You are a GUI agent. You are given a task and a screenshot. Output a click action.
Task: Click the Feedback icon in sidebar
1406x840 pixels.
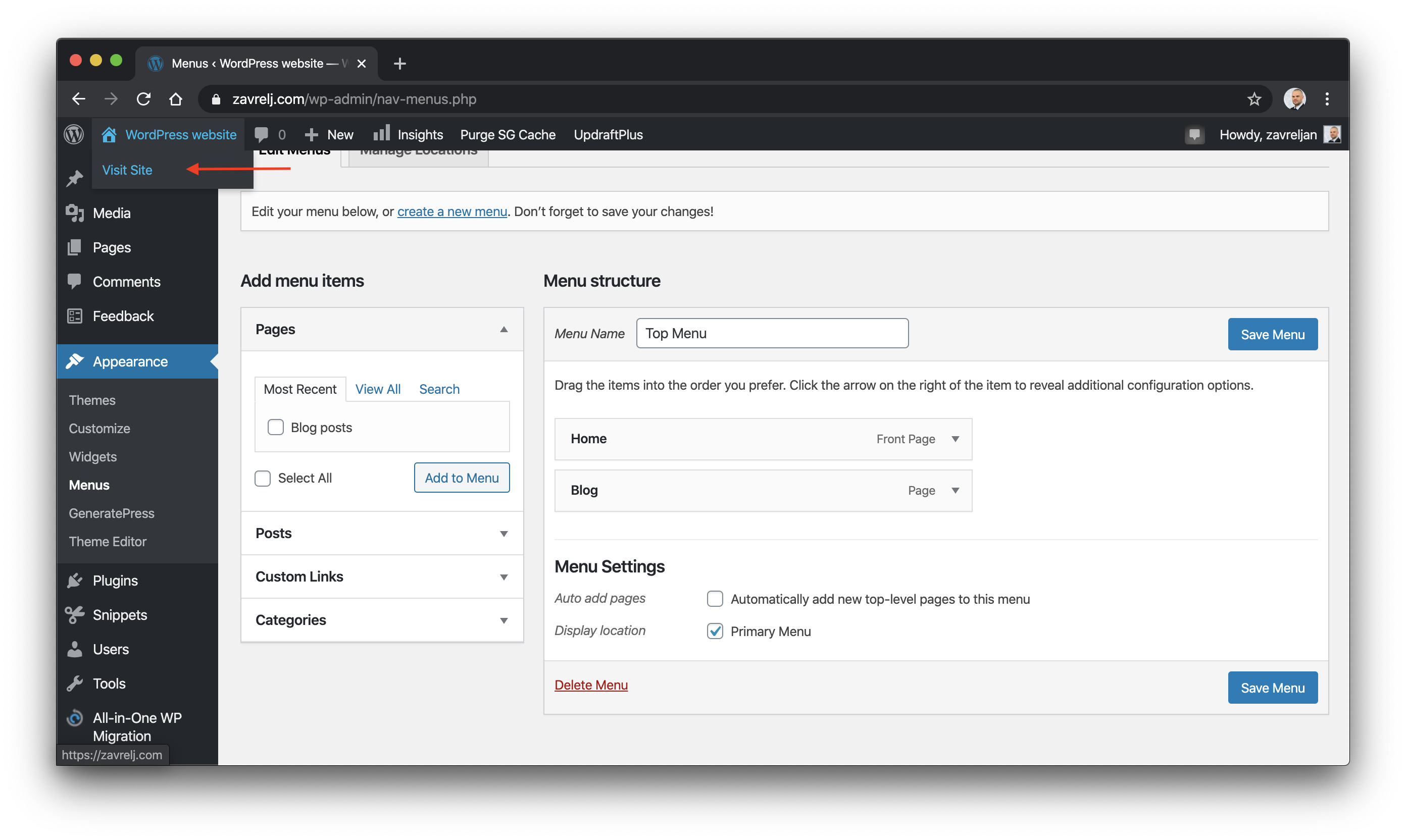tap(75, 316)
